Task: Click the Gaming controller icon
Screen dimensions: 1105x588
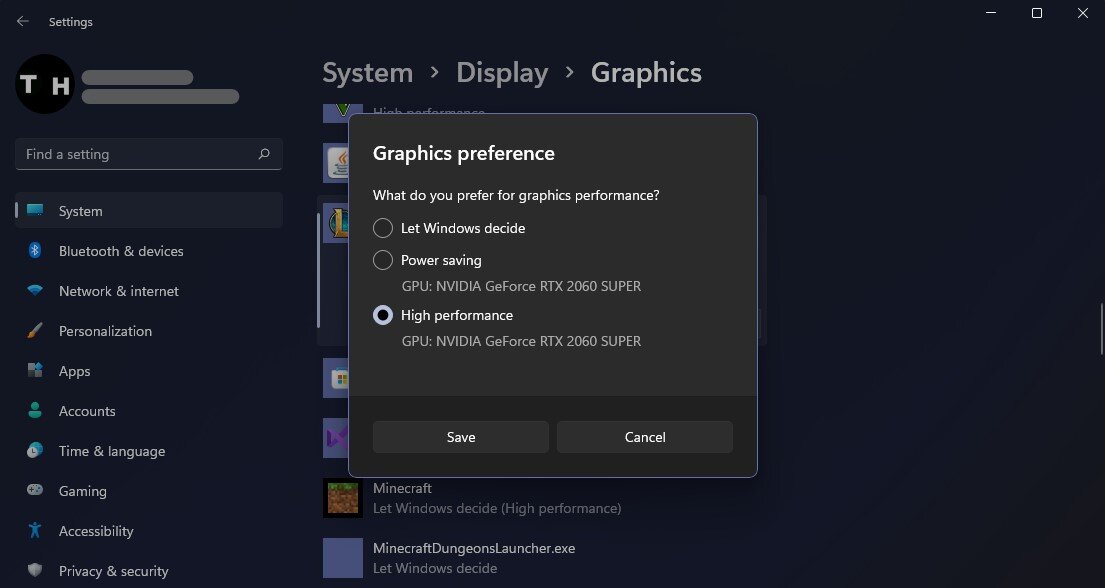Action: 35,489
